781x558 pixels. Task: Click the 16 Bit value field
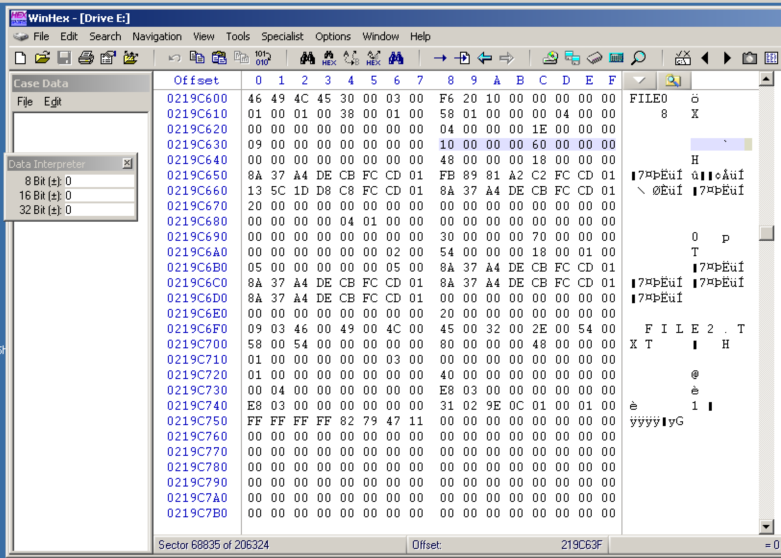click(x=99, y=195)
